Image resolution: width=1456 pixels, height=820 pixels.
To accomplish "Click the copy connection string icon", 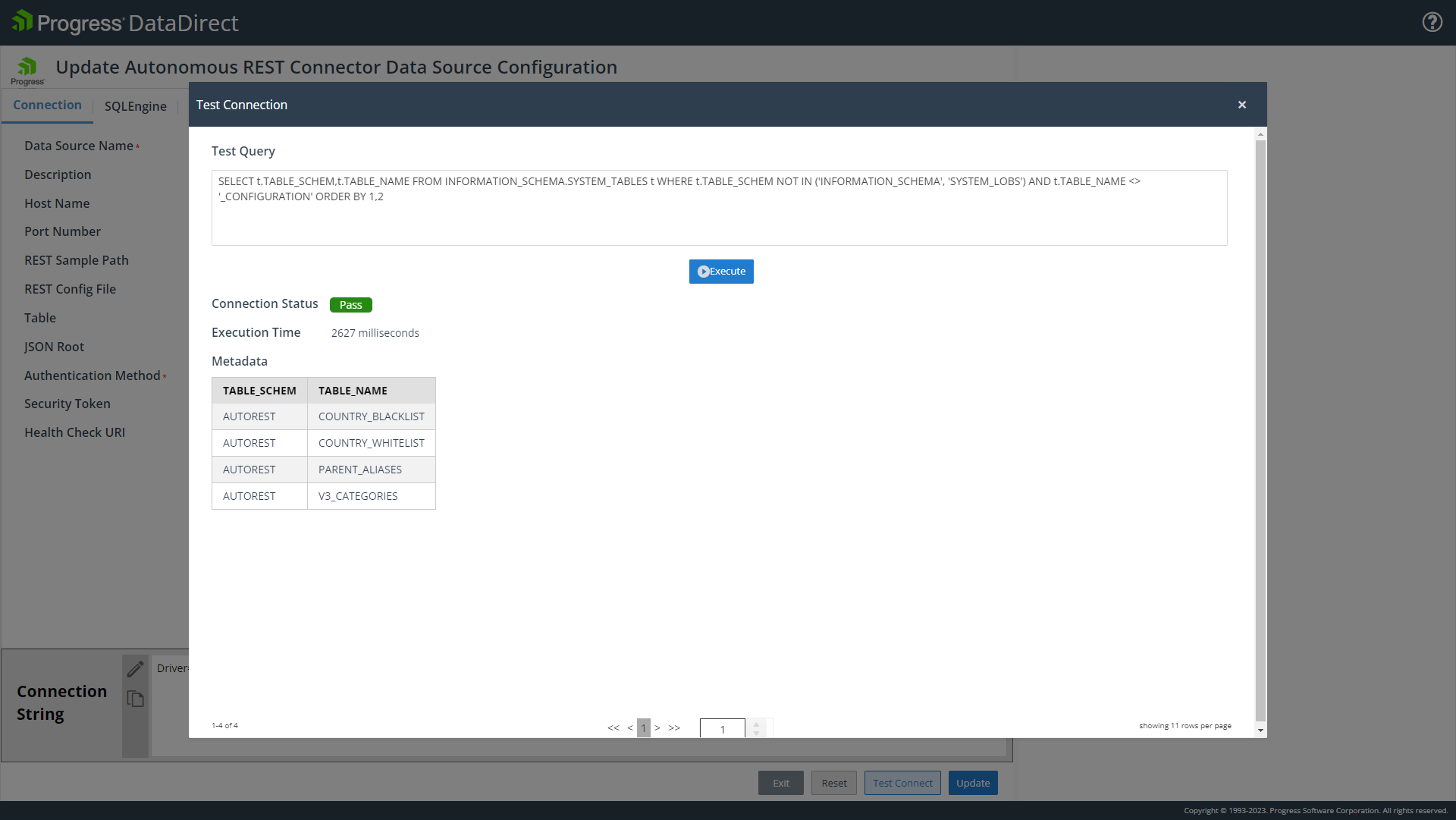I will point(135,699).
